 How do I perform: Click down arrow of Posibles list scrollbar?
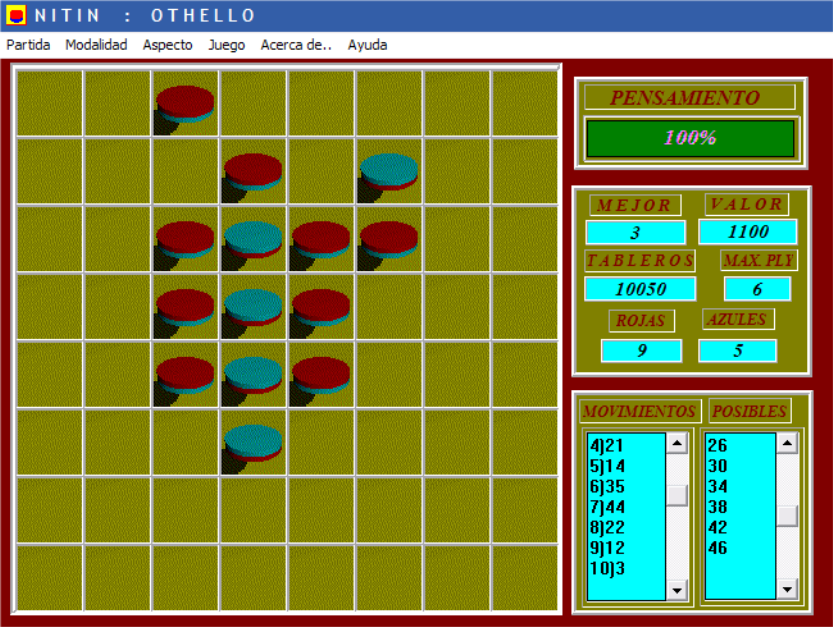pos(788,590)
